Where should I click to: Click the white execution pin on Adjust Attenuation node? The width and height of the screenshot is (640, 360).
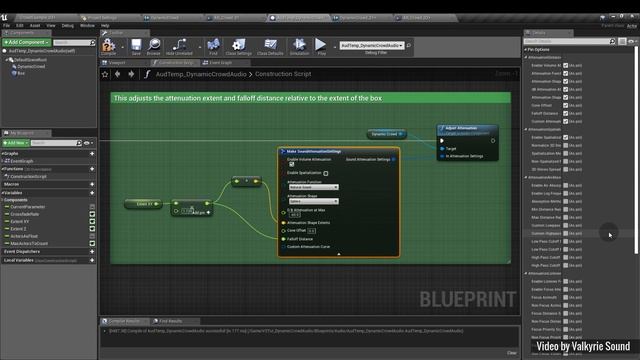tap(442, 141)
